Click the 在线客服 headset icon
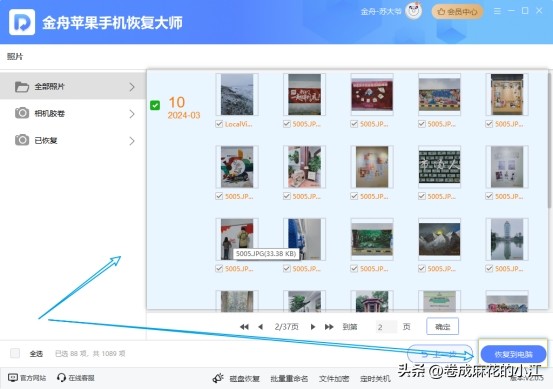Viewport: 553px width, 389px height. tap(61, 378)
